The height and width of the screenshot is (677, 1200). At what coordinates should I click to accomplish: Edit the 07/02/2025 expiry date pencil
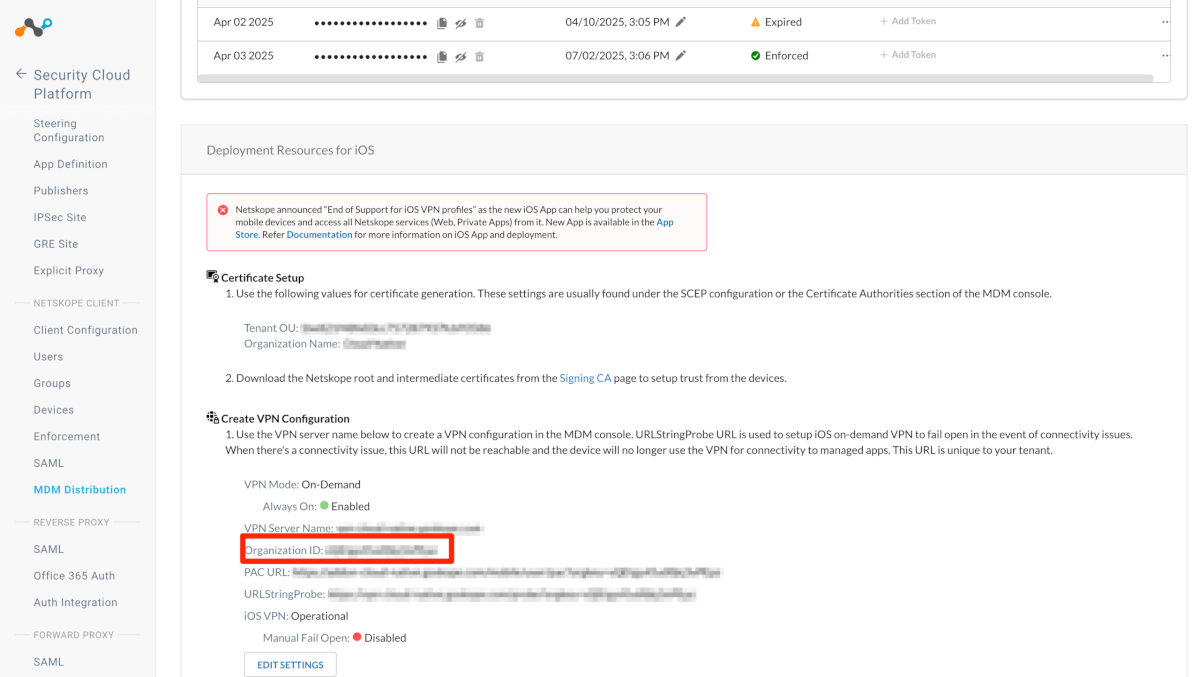click(681, 55)
